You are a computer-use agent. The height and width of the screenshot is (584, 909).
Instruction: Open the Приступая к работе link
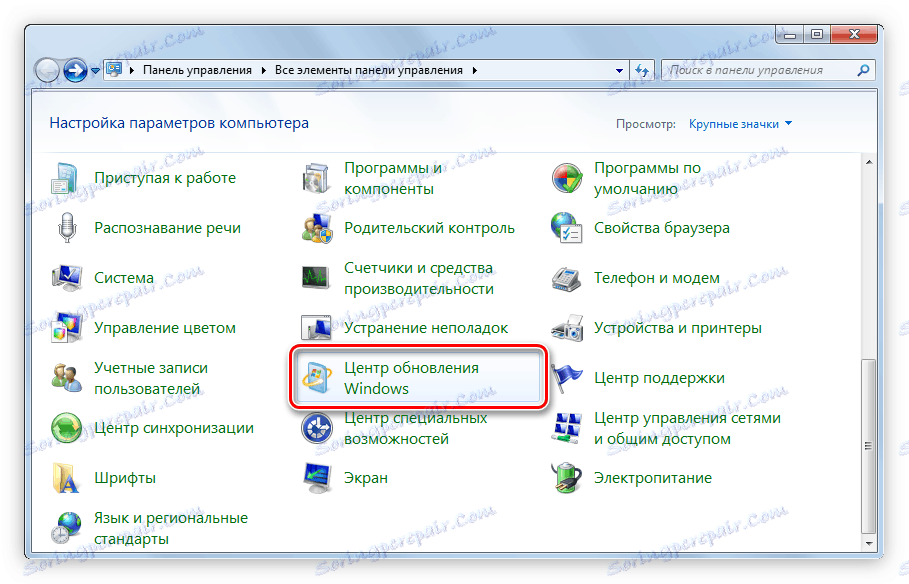point(165,178)
